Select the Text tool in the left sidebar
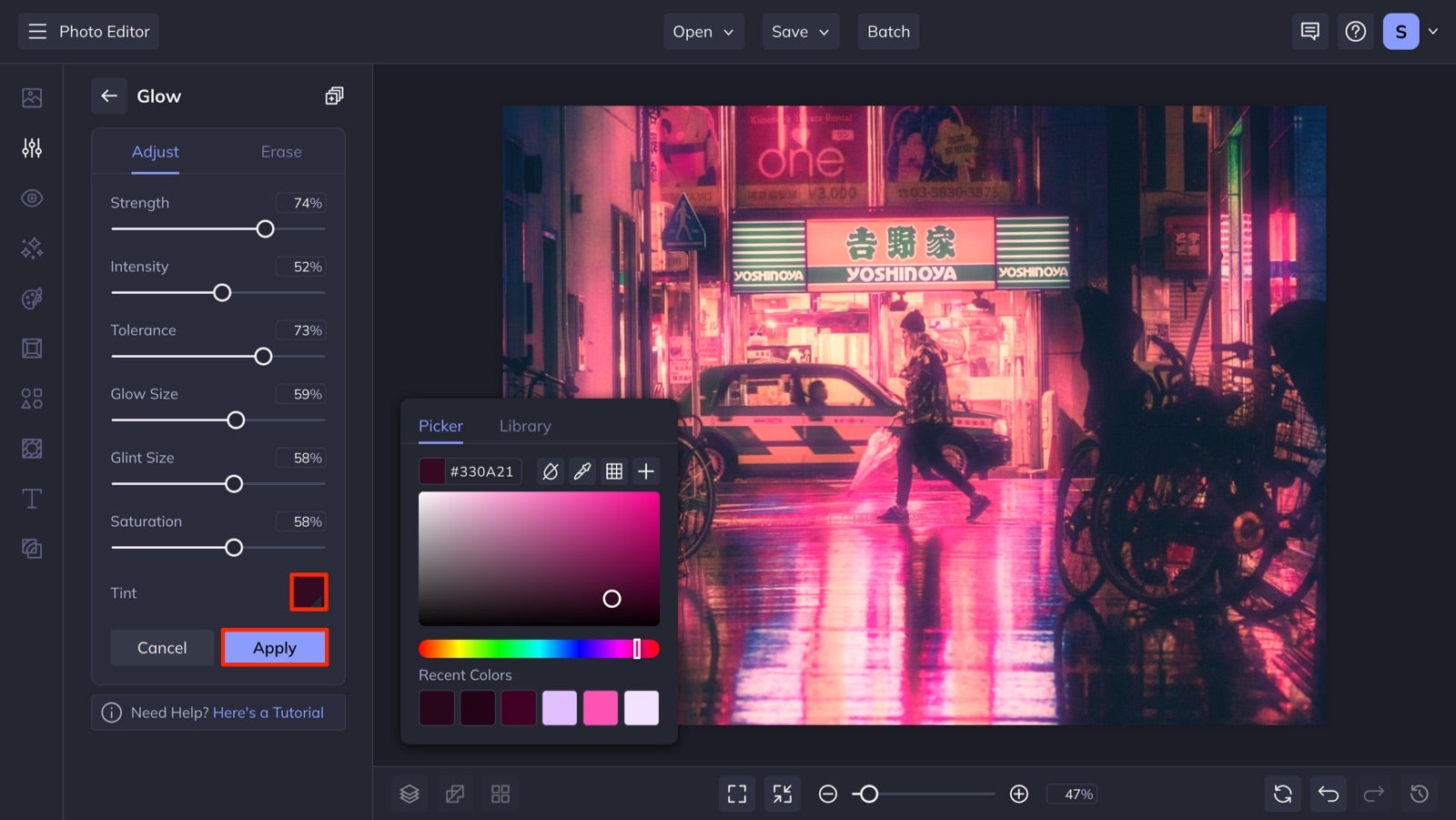Screen dimensions: 1456x820 (x=31, y=498)
